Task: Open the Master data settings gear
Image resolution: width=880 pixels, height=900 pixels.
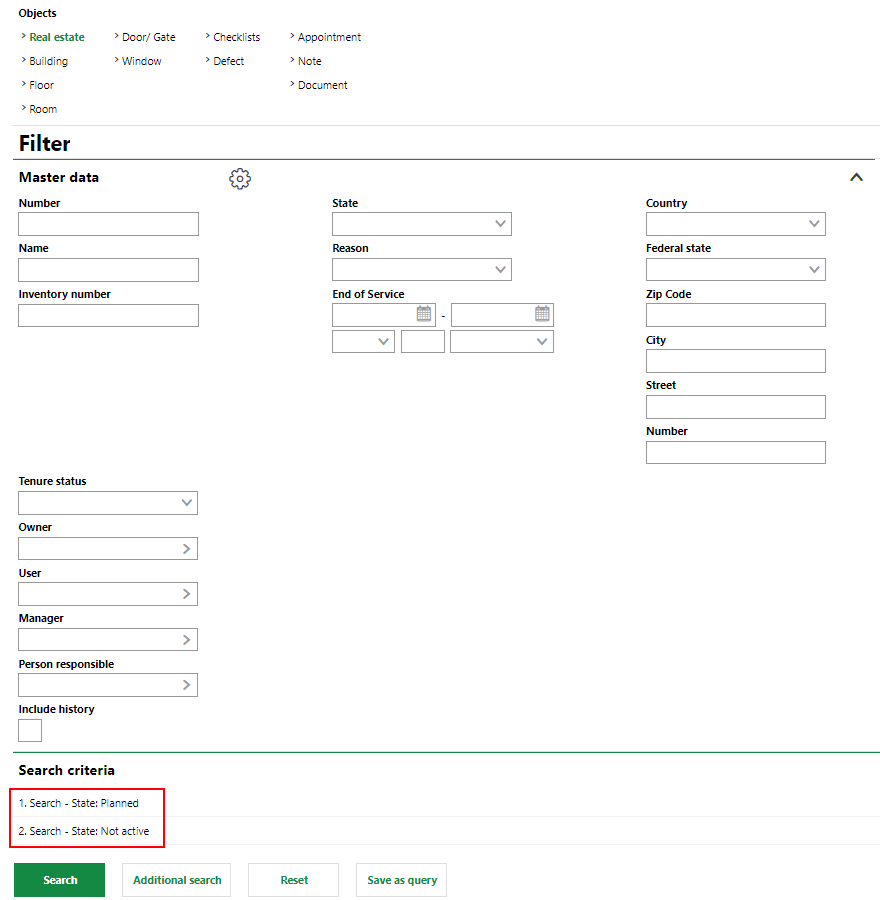Action: pyautogui.click(x=240, y=179)
